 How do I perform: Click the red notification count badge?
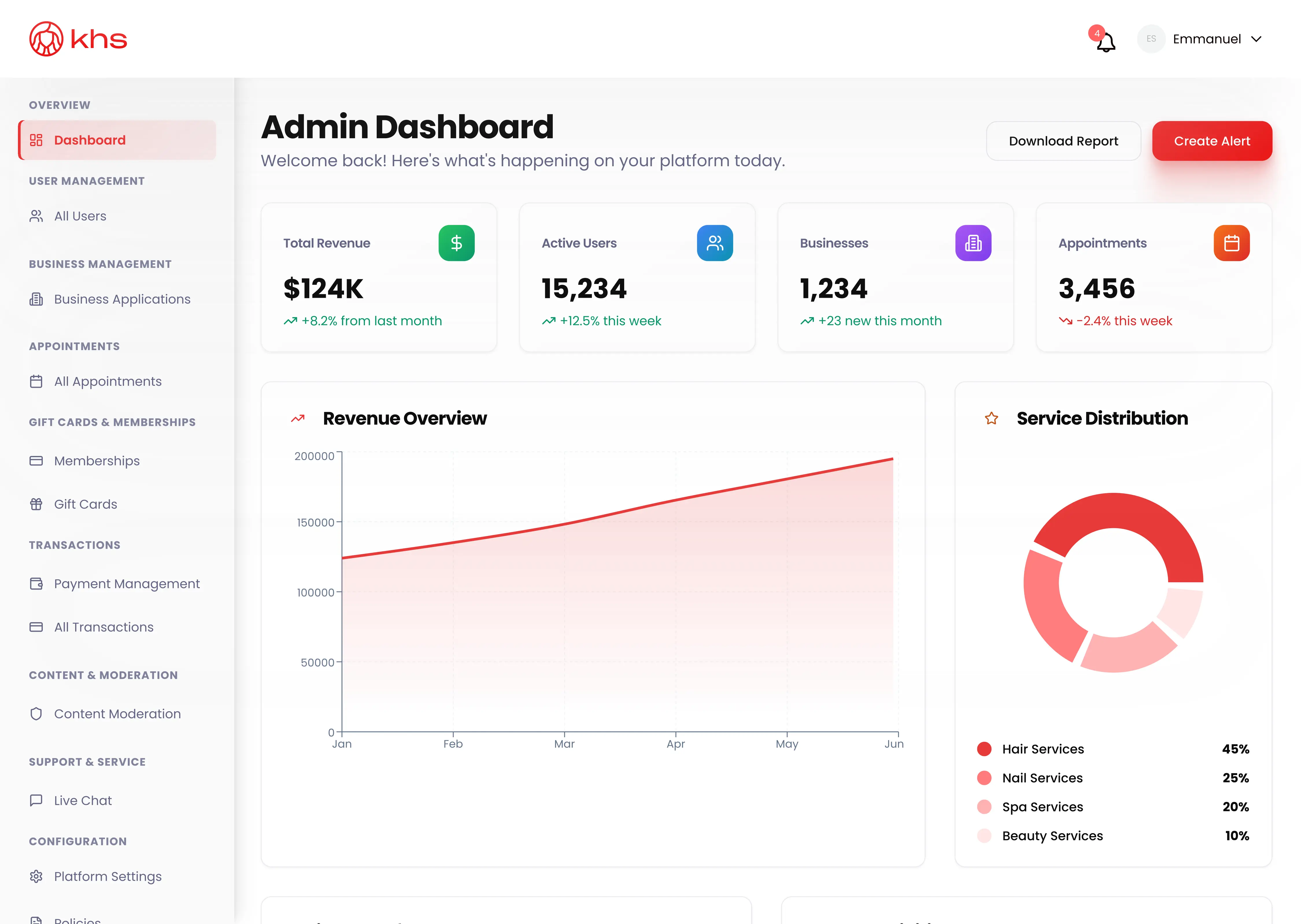coord(1096,33)
